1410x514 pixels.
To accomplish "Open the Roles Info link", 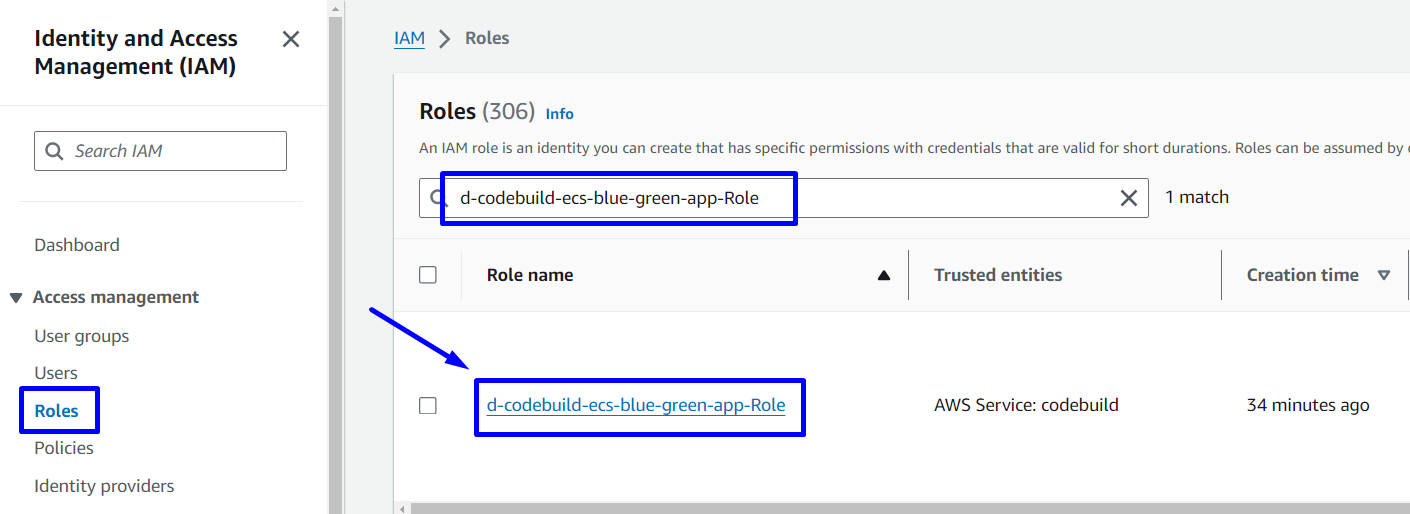I will [x=559, y=113].
